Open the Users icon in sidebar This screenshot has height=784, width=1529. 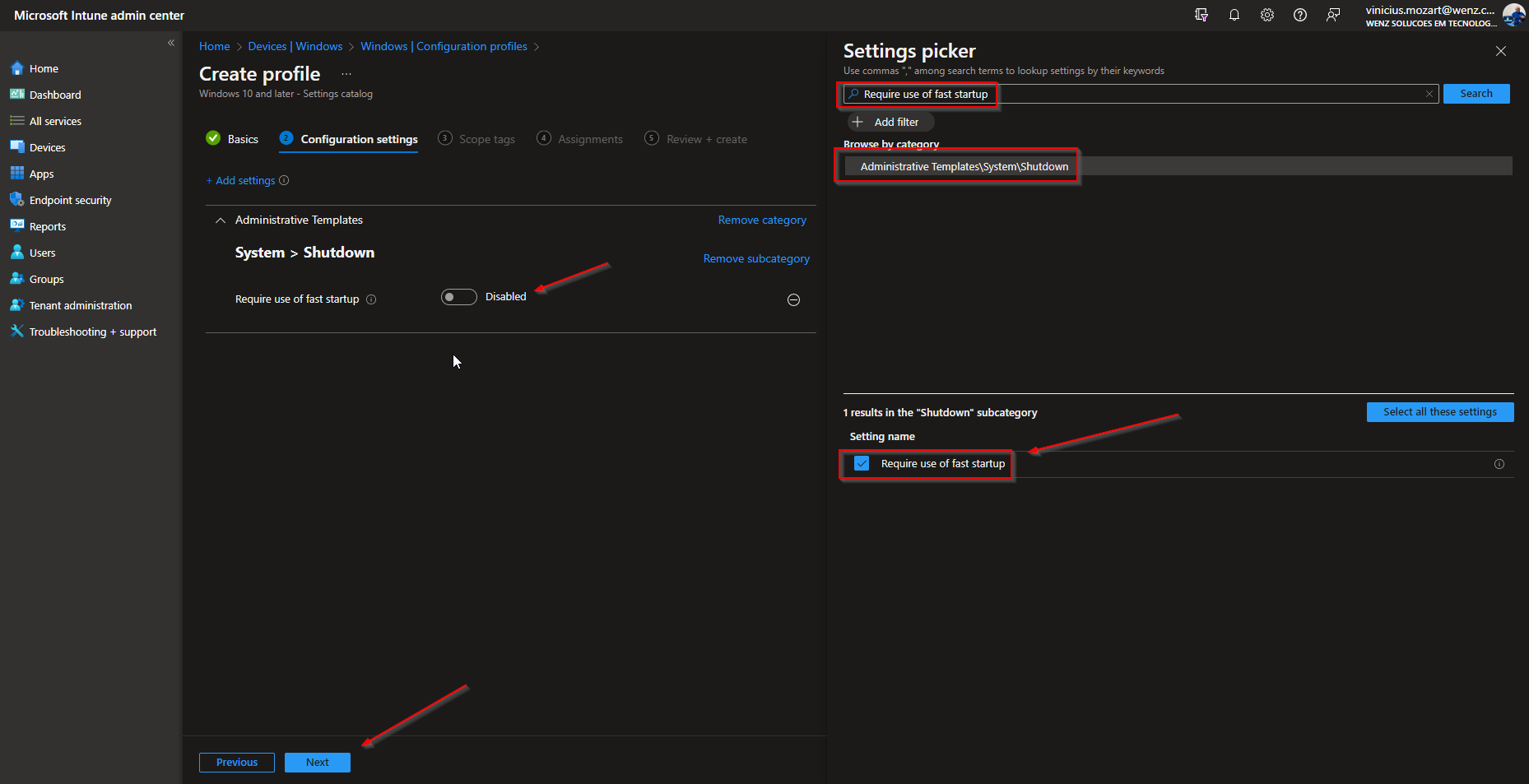16,253
